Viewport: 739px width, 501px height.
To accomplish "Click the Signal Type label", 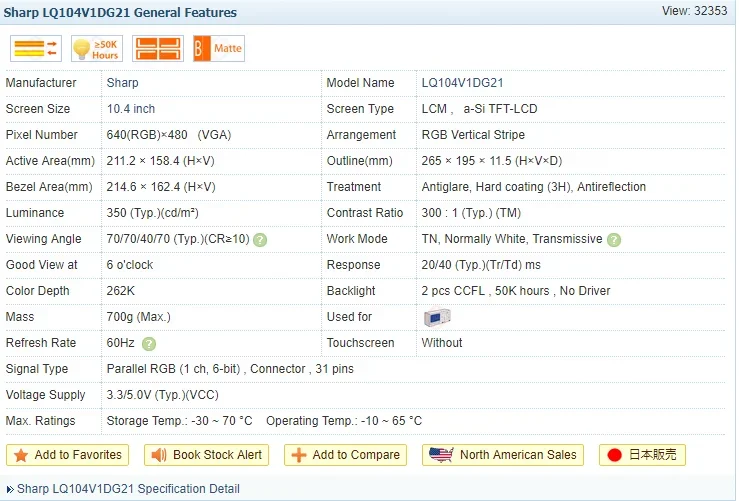I will pos(37,369).
